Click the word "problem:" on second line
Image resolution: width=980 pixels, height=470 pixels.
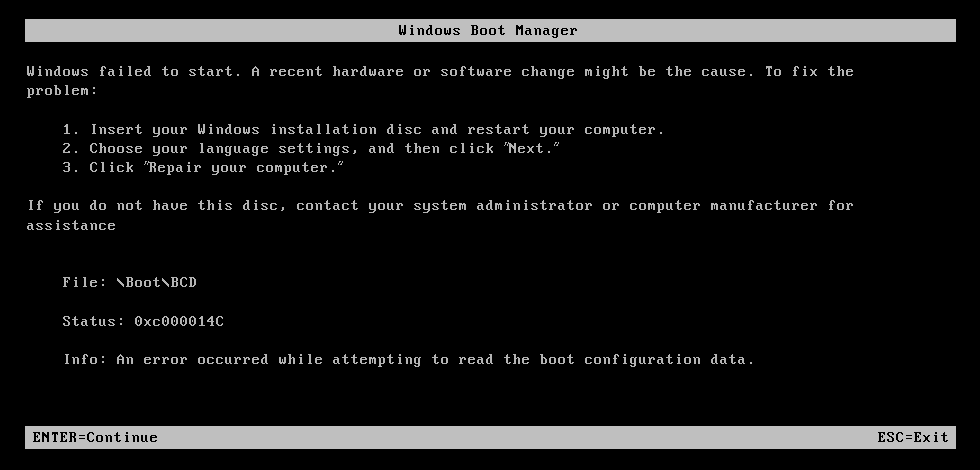(62, 91)
